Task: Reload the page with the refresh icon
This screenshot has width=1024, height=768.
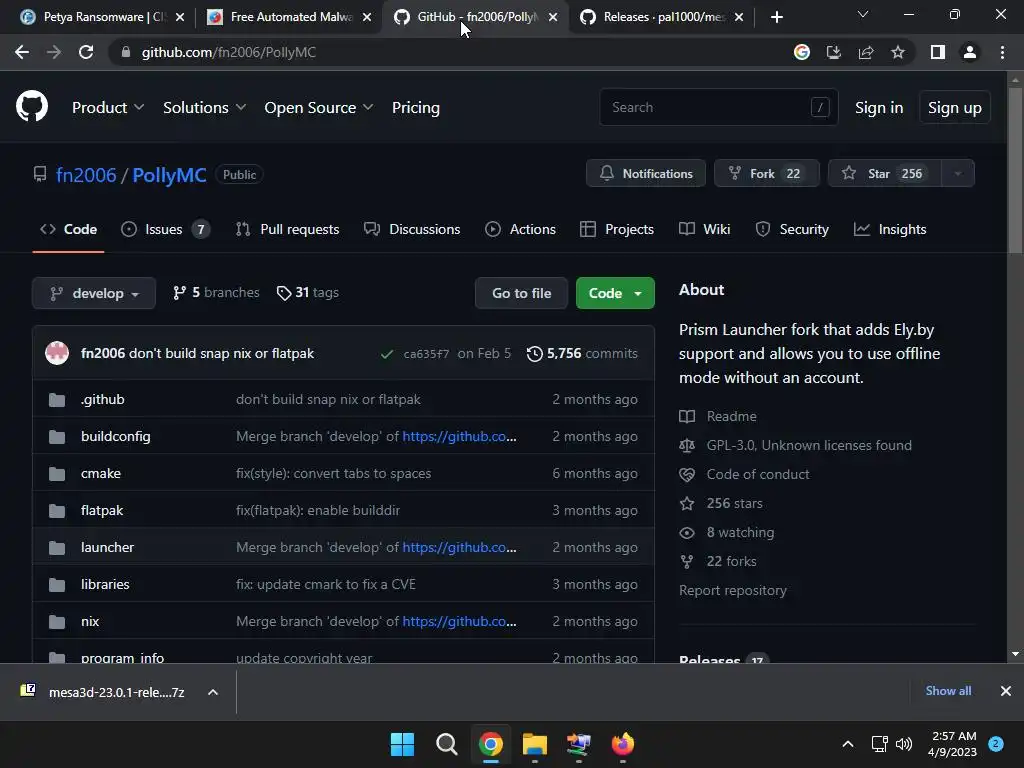Action: point(86,52)
